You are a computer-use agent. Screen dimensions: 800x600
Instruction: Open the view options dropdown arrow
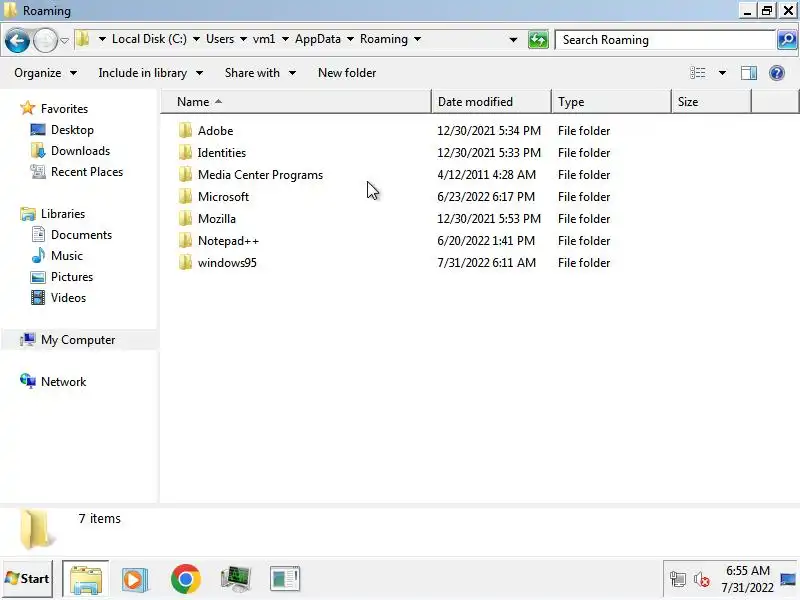[x=722, y=73]
